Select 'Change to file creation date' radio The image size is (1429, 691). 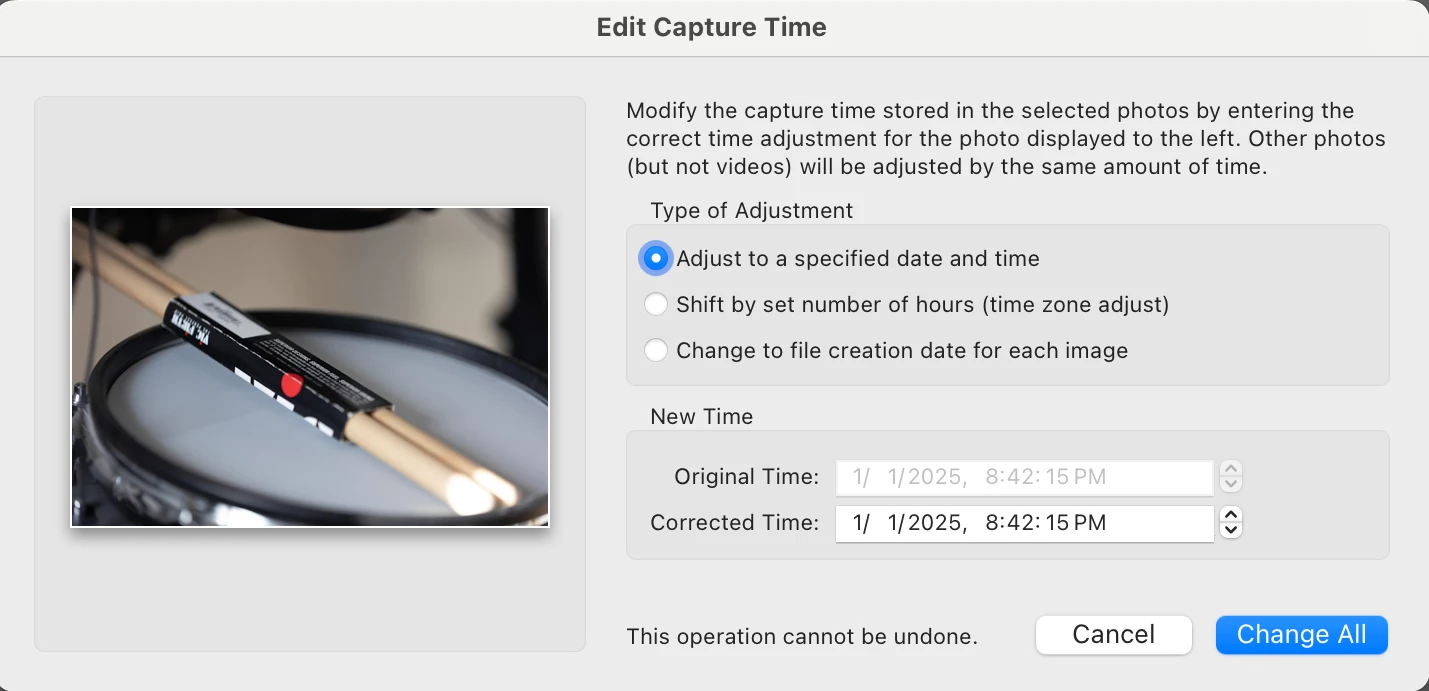(x=655, y=351)
